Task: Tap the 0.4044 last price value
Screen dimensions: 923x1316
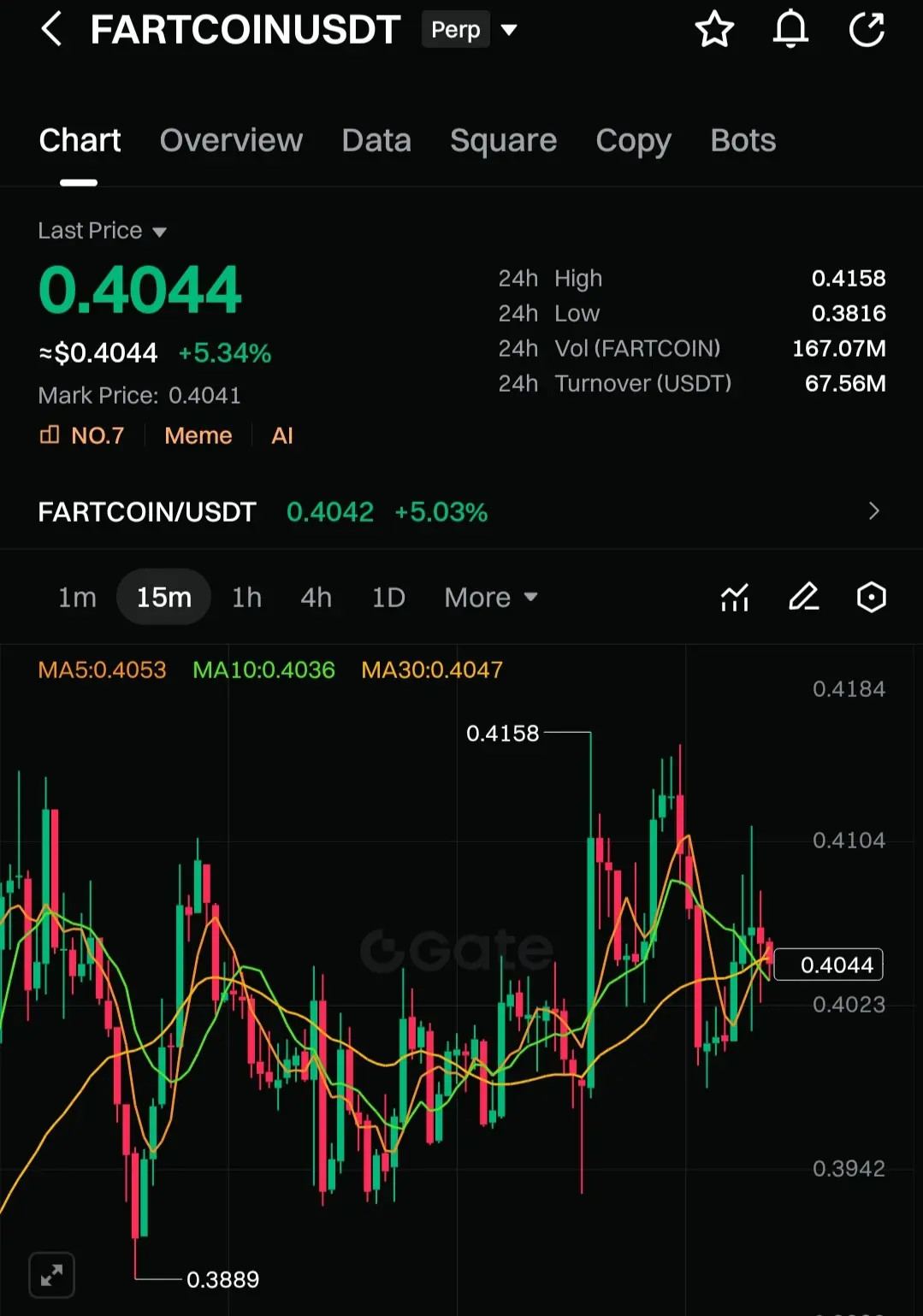Action: coord(140,290)
